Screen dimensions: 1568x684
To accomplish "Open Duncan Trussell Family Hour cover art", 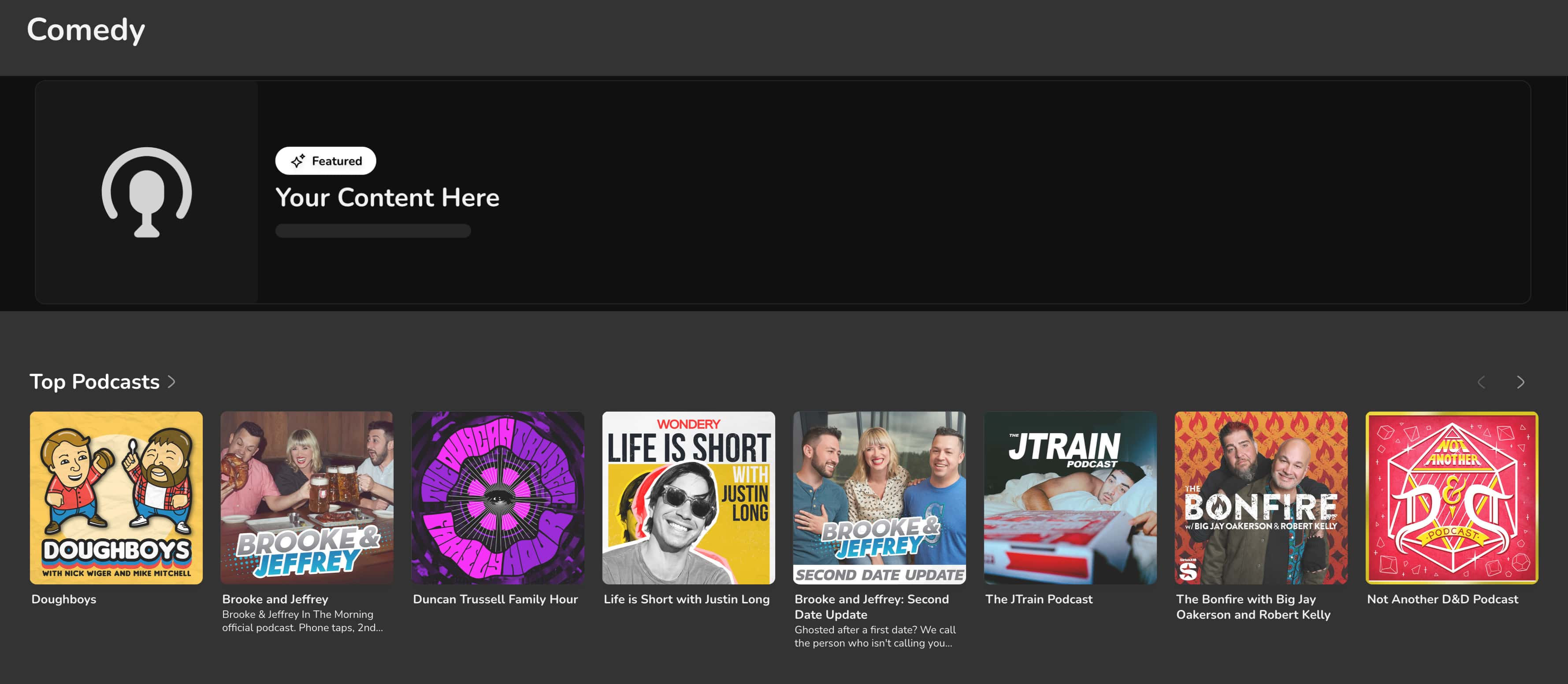I will coord(498,498).
